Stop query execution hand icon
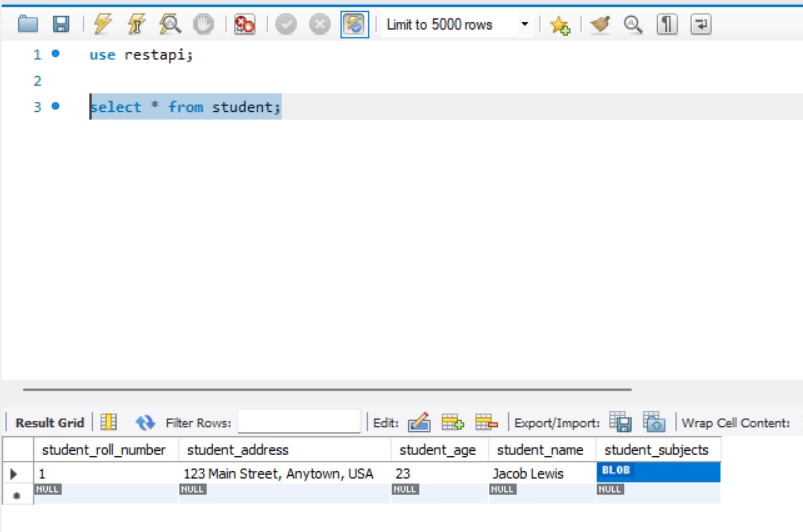Screen dimensions: 803x532 click(203, 24)
